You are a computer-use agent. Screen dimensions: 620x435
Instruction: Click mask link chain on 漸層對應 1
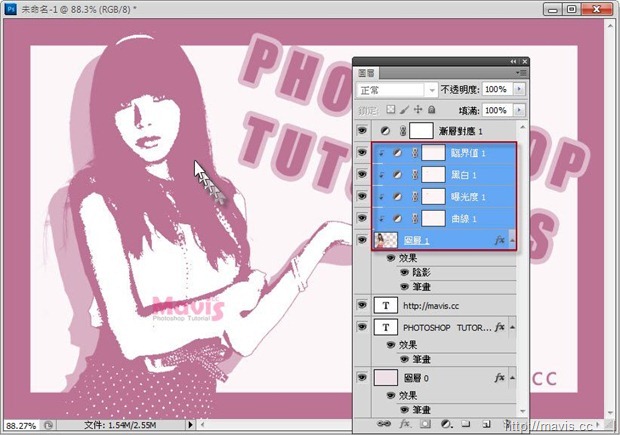point(403,131)
